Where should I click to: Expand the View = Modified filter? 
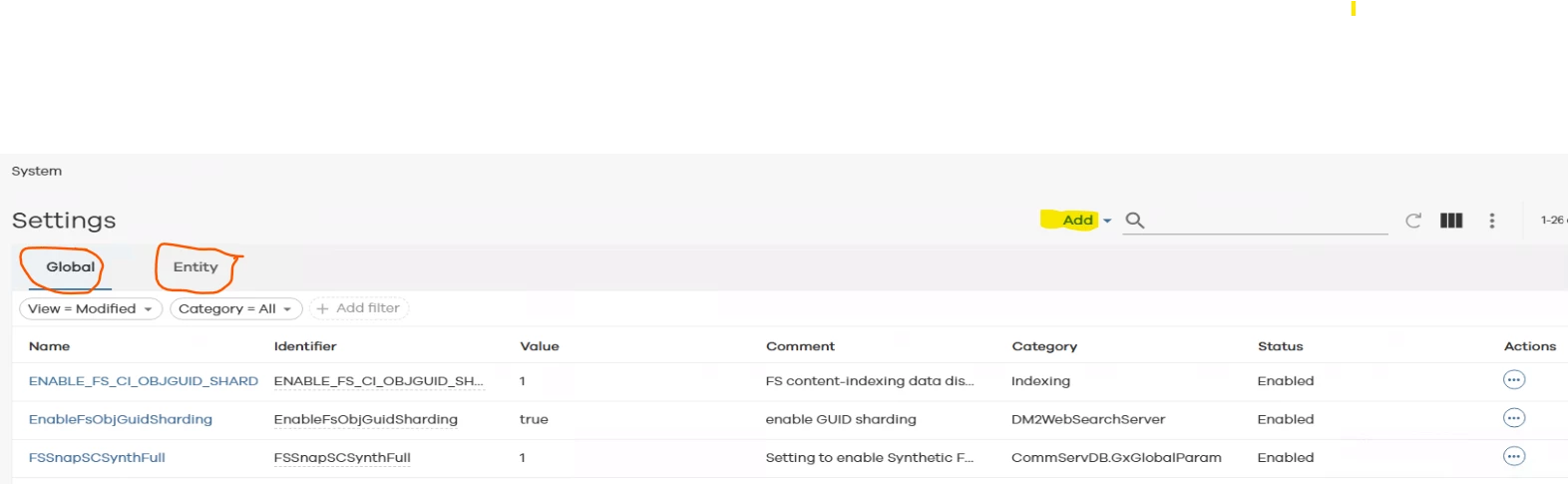pos(91,309)
